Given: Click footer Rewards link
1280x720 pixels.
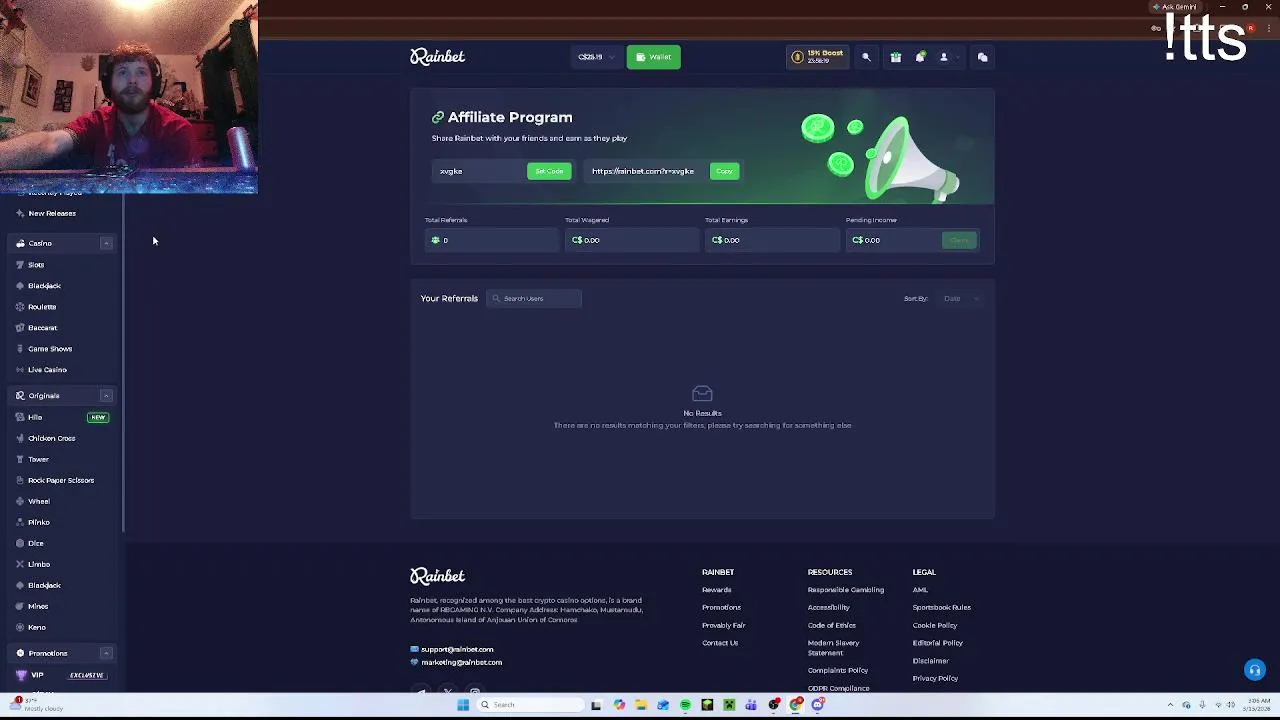Looking at the screenshot, I should click(x=717, y=590).
